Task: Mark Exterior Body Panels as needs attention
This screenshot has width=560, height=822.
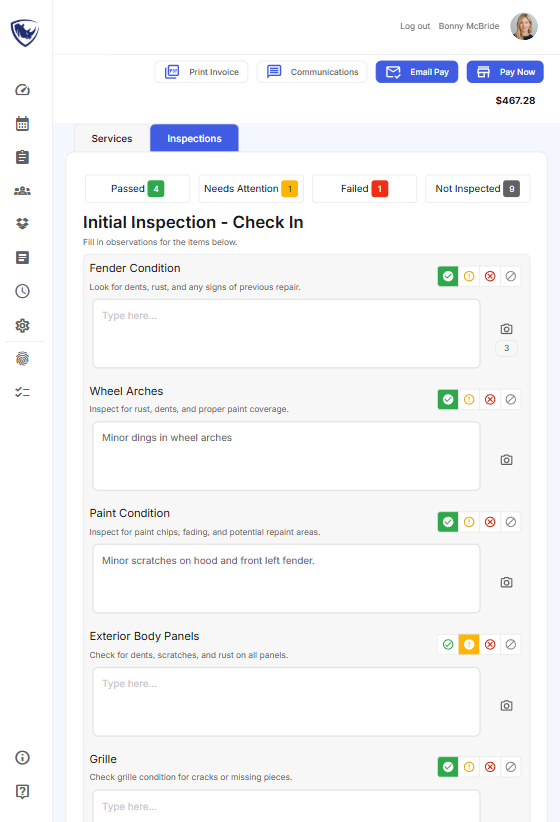Action: point(469,644)
